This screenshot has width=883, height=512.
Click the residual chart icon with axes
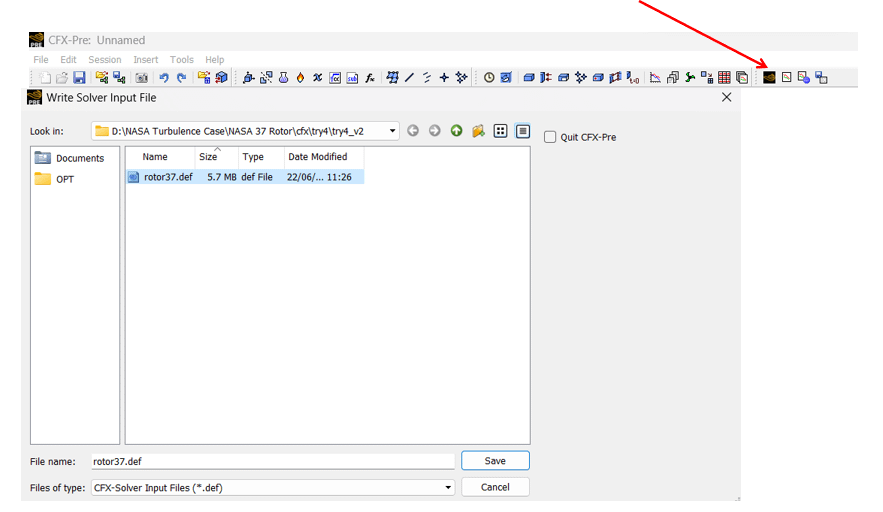(x=655, y=78)
